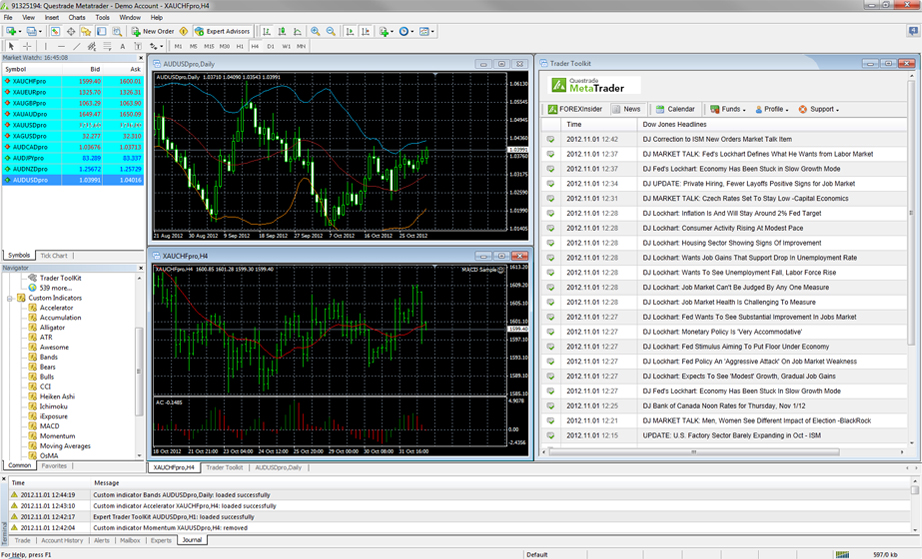Open a New Chart via toolbar icon
Image resolution: width=922 pixels, height=559 pixels.
point(11,31)
